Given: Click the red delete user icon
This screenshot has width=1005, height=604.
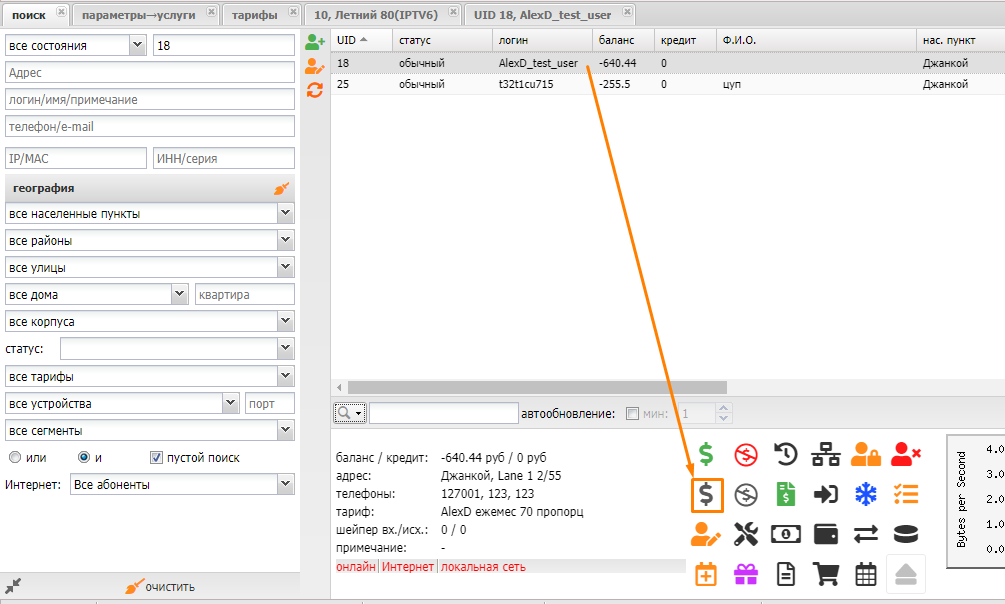Looking at the screenshot, I should pyautogui.click(x=906, y=455).
